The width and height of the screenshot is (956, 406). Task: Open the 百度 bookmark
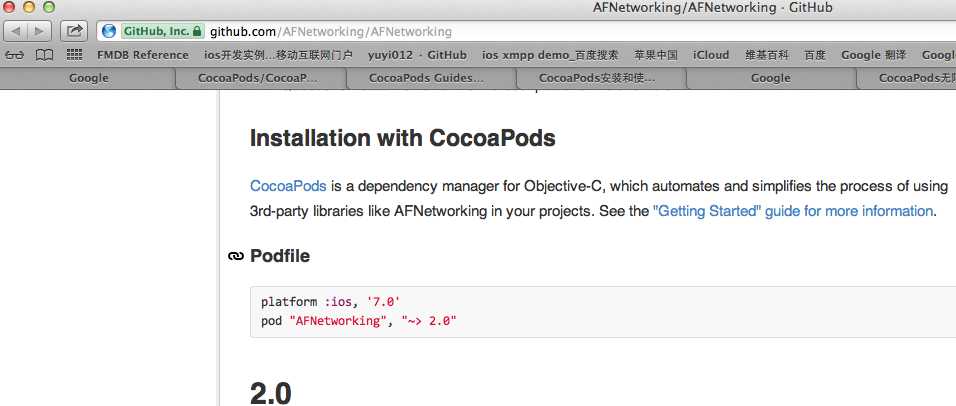[815, 55]
